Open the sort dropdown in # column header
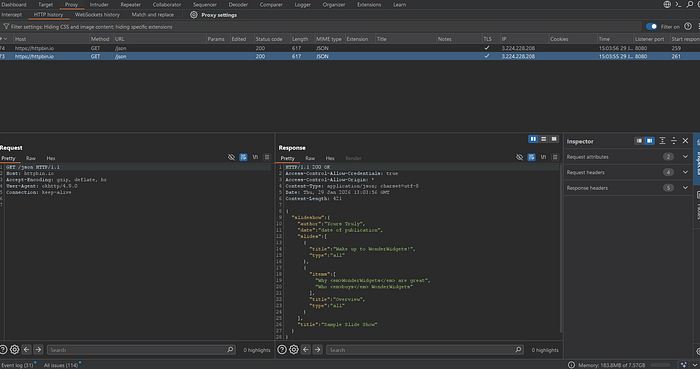 [x=5, y=39]
